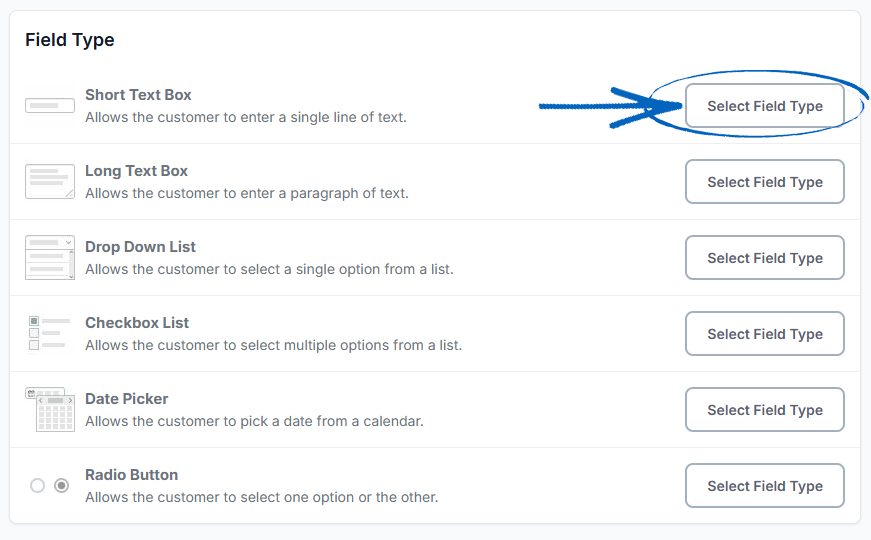This screenshot has width=871, height=540.
Task: Click the Long Text Box icon
Action: (x=50, y=182)
